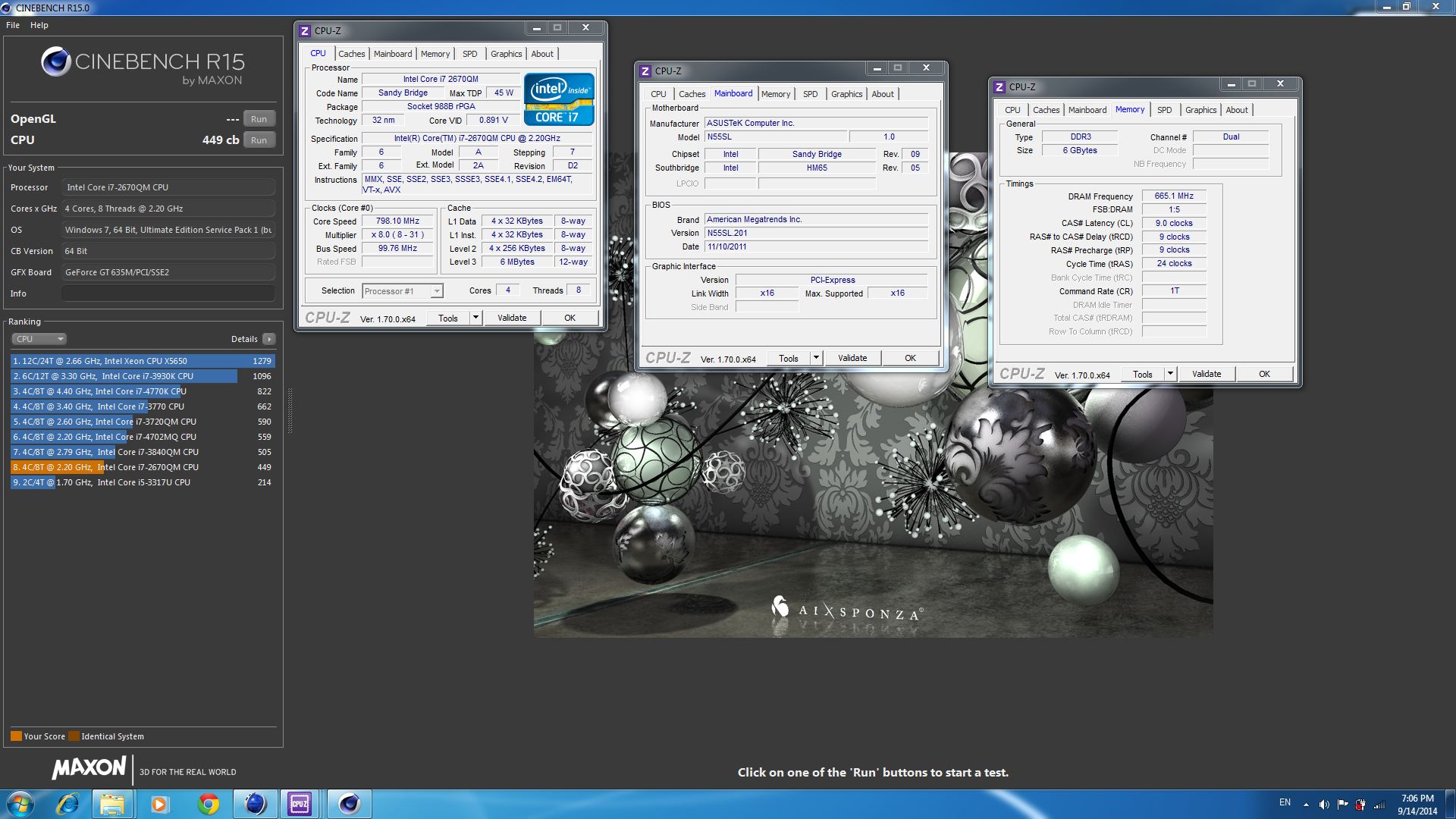Click the Ranking Details arrow button
Screen dimensions: 1456x819
(x=269, y=339)
